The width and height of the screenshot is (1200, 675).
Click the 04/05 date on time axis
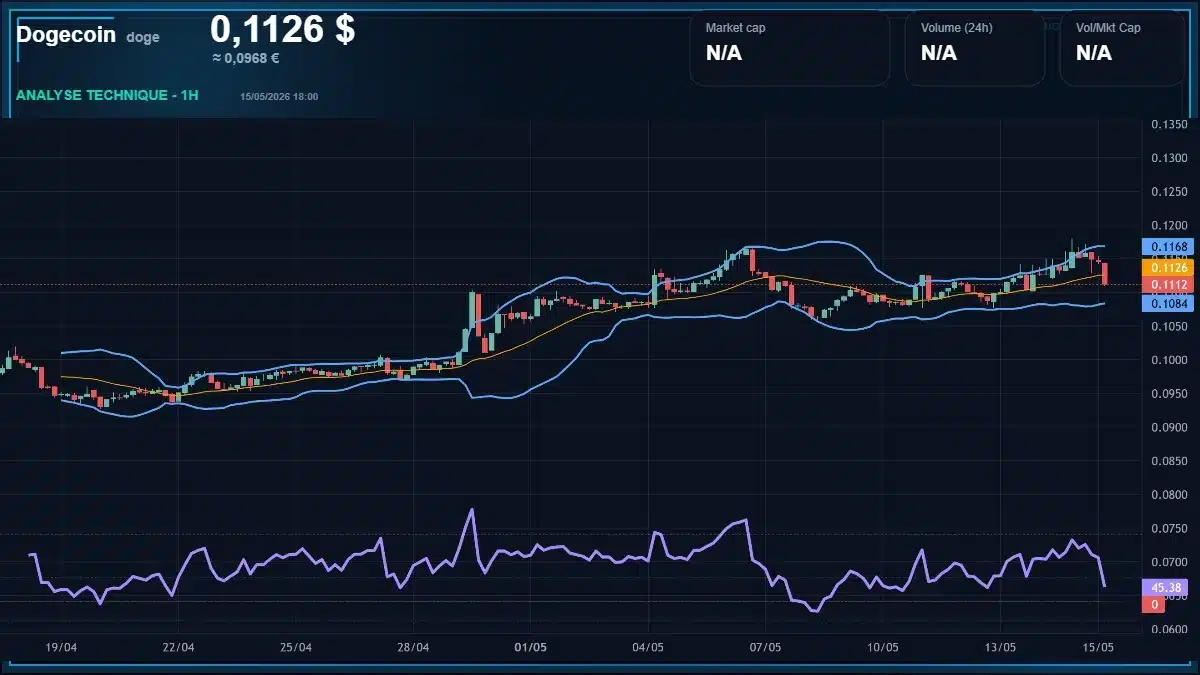648,647
